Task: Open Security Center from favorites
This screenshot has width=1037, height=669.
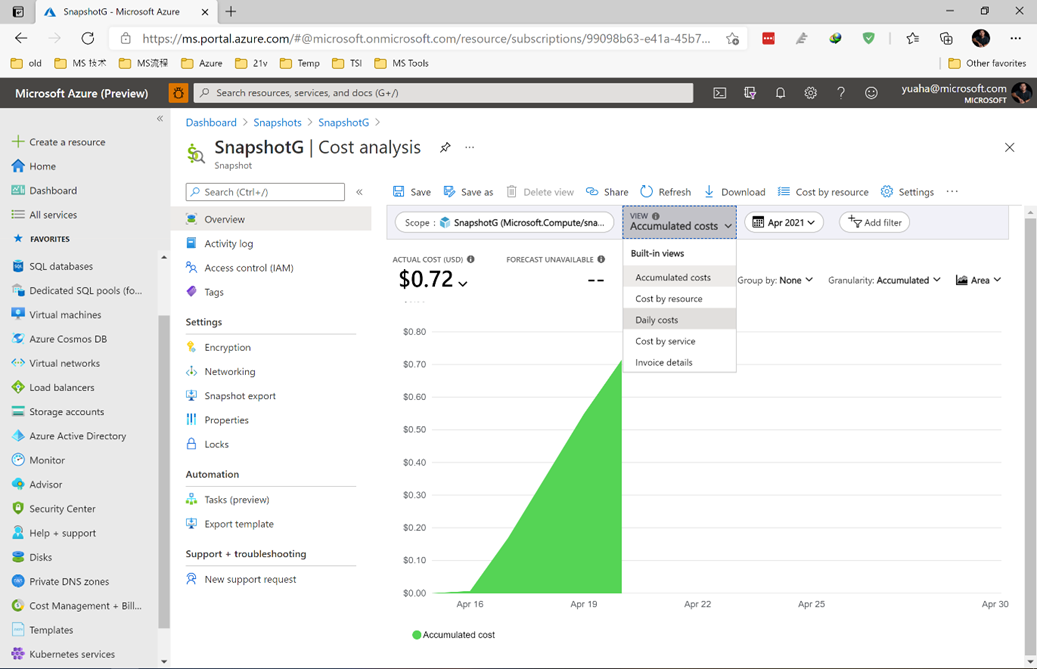Action: (x=62, y=509)
